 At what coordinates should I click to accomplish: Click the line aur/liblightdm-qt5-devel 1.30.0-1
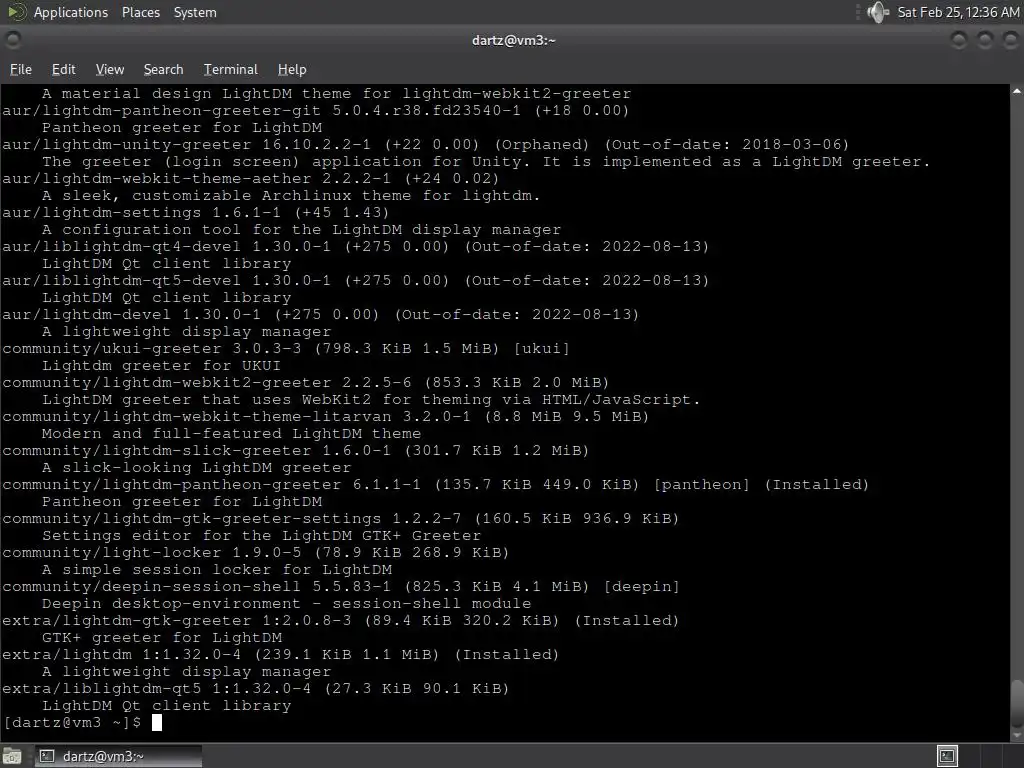pos(167,280)
